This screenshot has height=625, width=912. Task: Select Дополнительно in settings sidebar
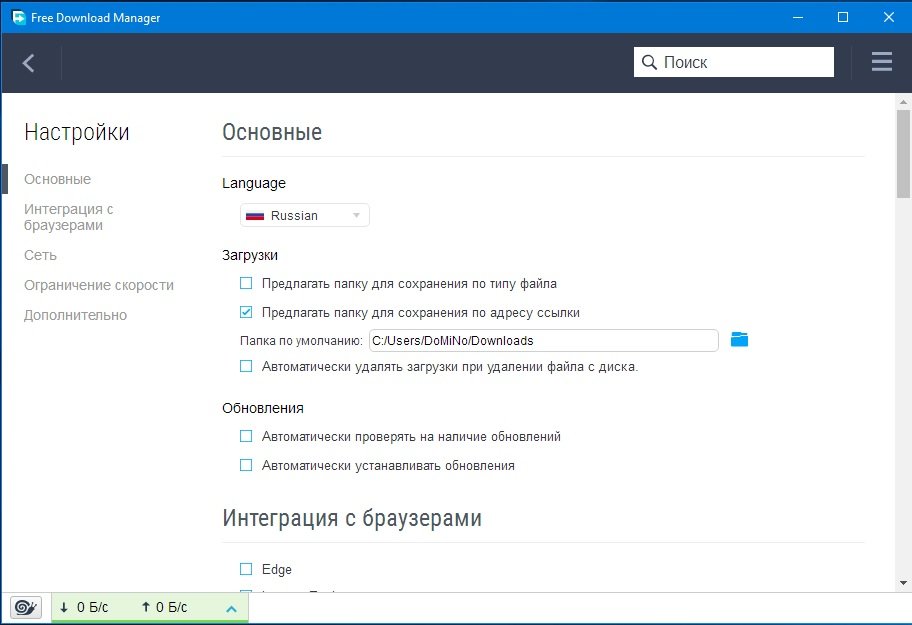click(75, 315)
